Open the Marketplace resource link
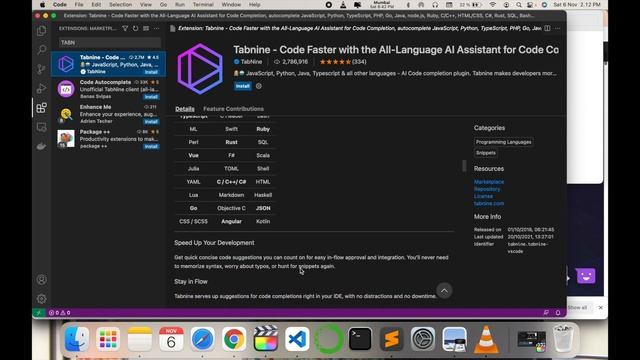 [x=489, y=182]
